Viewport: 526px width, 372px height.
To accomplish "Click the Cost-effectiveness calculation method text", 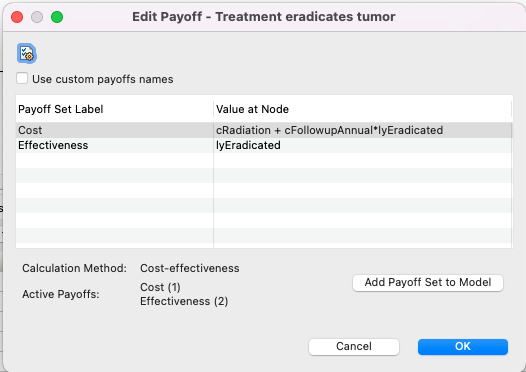I will [x=190, y=268].
